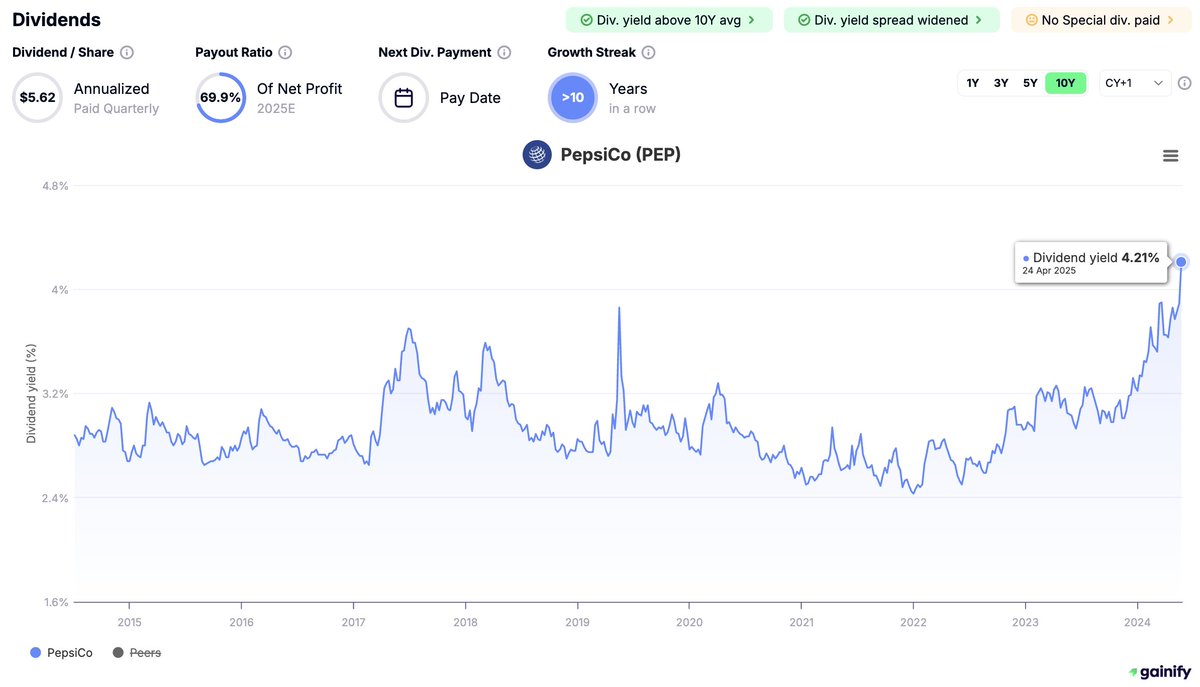This screenshot has height=687, width=1200.
Task: Click the info icon next to CY+1 dropdown
Action: (x=1184, y=83)
